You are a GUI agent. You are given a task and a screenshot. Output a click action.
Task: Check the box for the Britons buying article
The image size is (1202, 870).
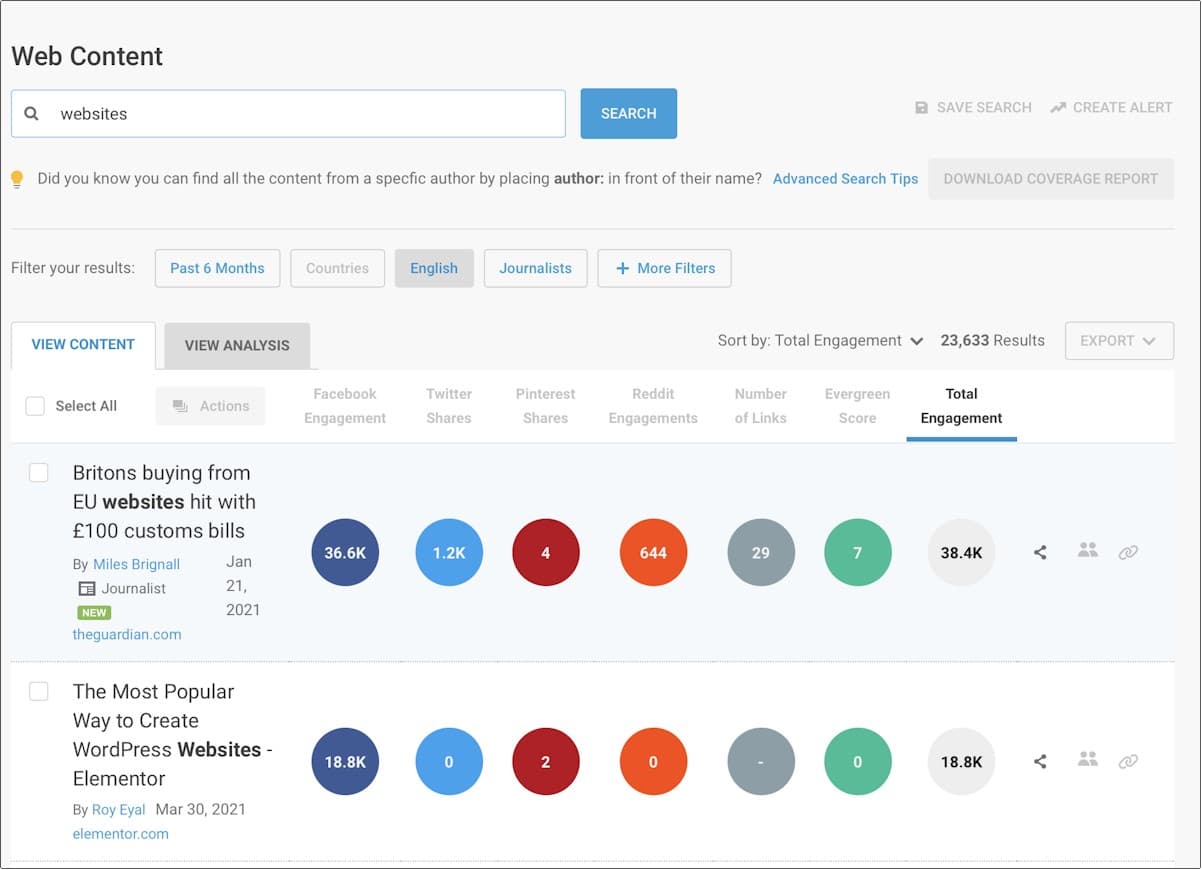tap(39, 473)
